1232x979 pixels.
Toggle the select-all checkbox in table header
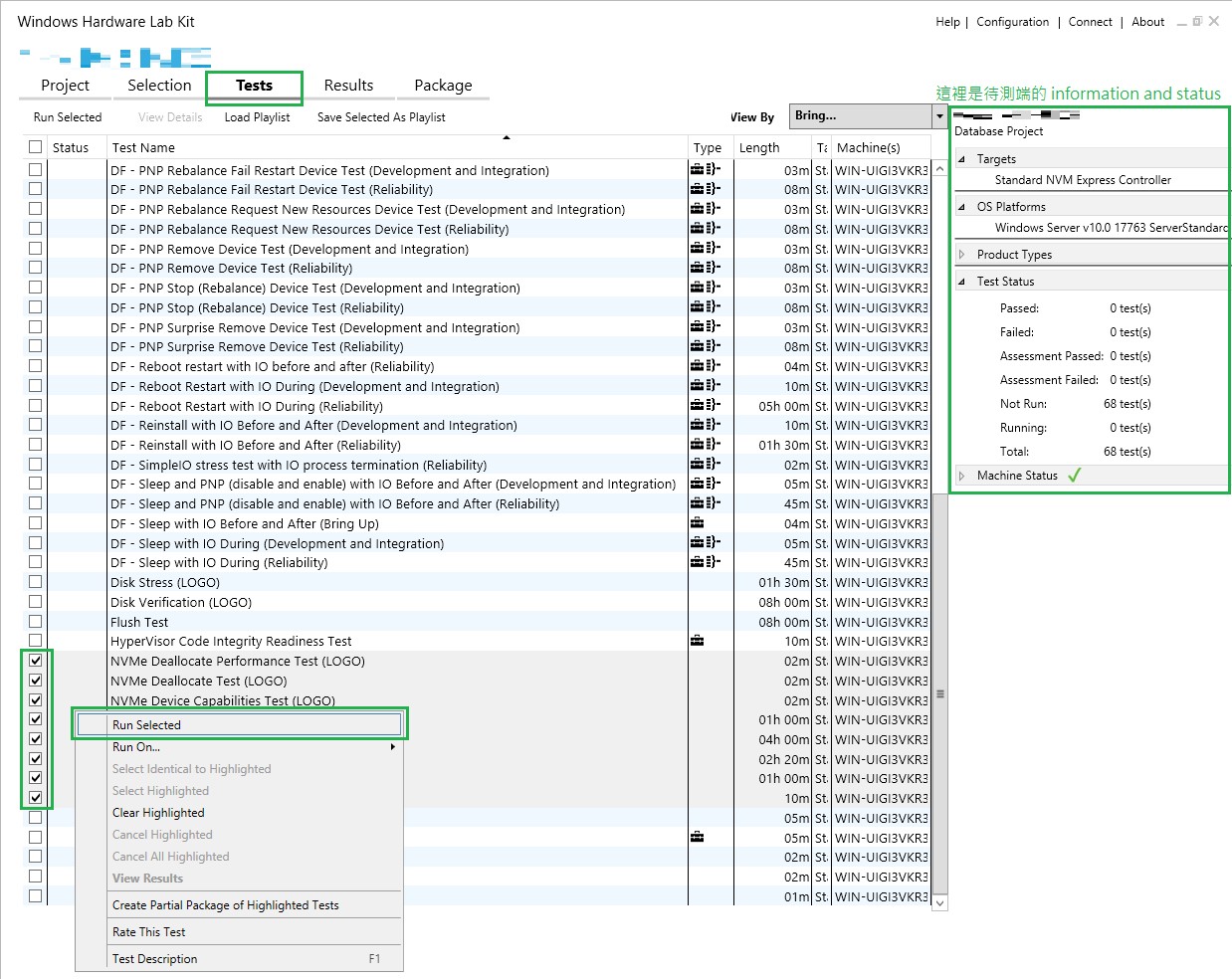[36, 147]
